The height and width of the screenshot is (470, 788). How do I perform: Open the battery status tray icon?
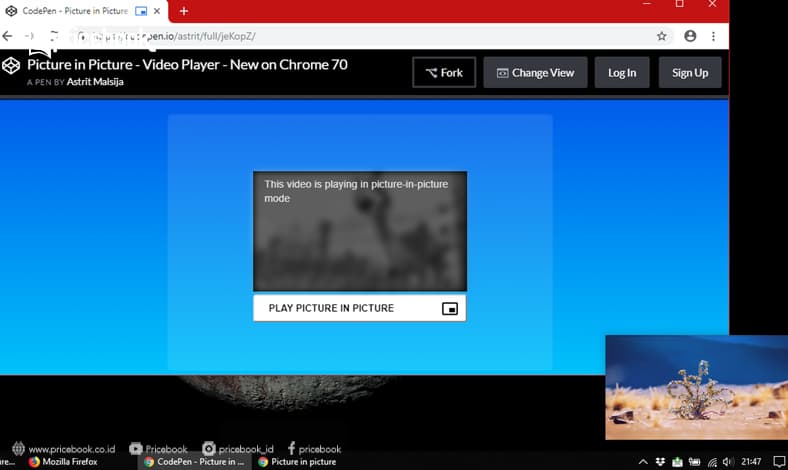pyautogui.click(x=695, y=461)
